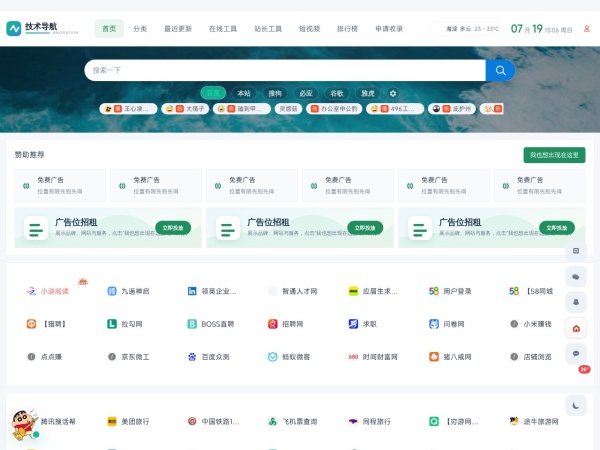Open 最近更新 nav item
Viewport: 600px width, 450px height.
[178, 29]
